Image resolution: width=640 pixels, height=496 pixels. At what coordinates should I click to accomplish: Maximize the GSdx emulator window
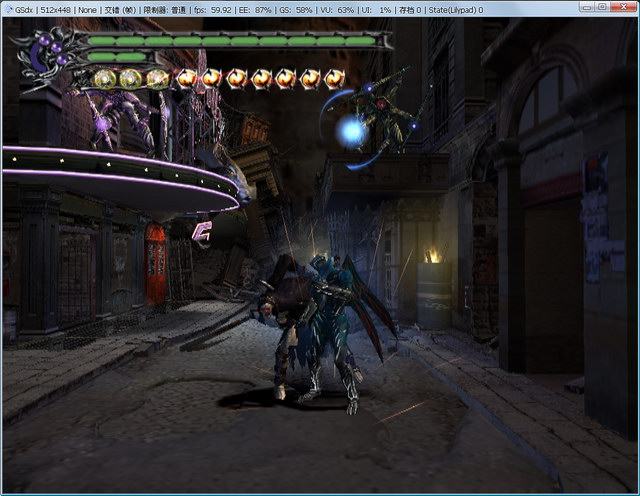coord(603,7)
